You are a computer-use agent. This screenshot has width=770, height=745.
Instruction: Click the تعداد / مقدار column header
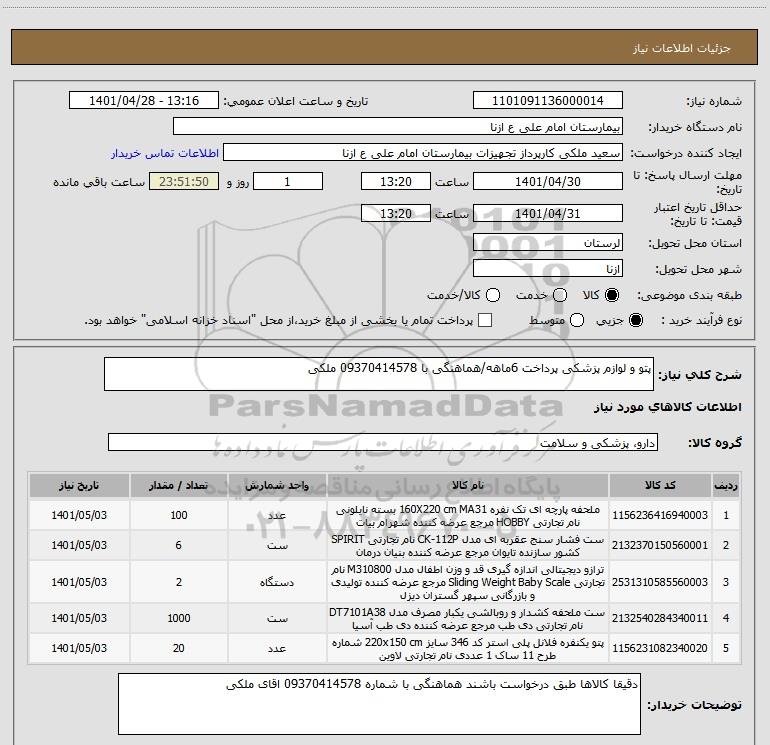point(179,486)
